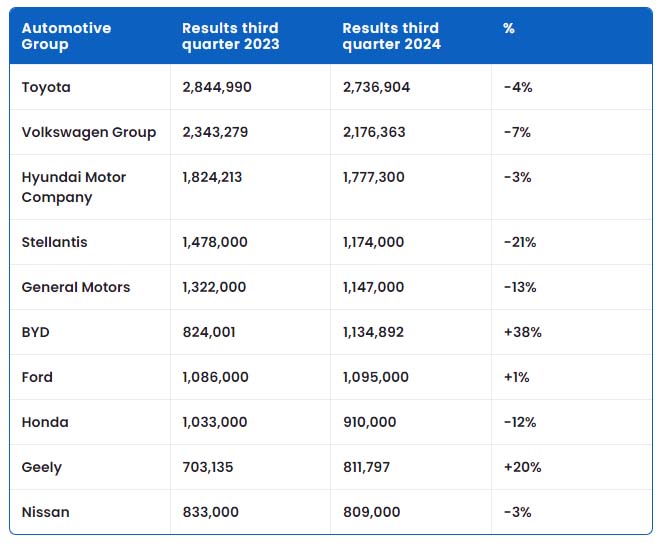Select the Toyota row name
The height and width of the screenshot is (546, 658).
(x=46, y=87)
